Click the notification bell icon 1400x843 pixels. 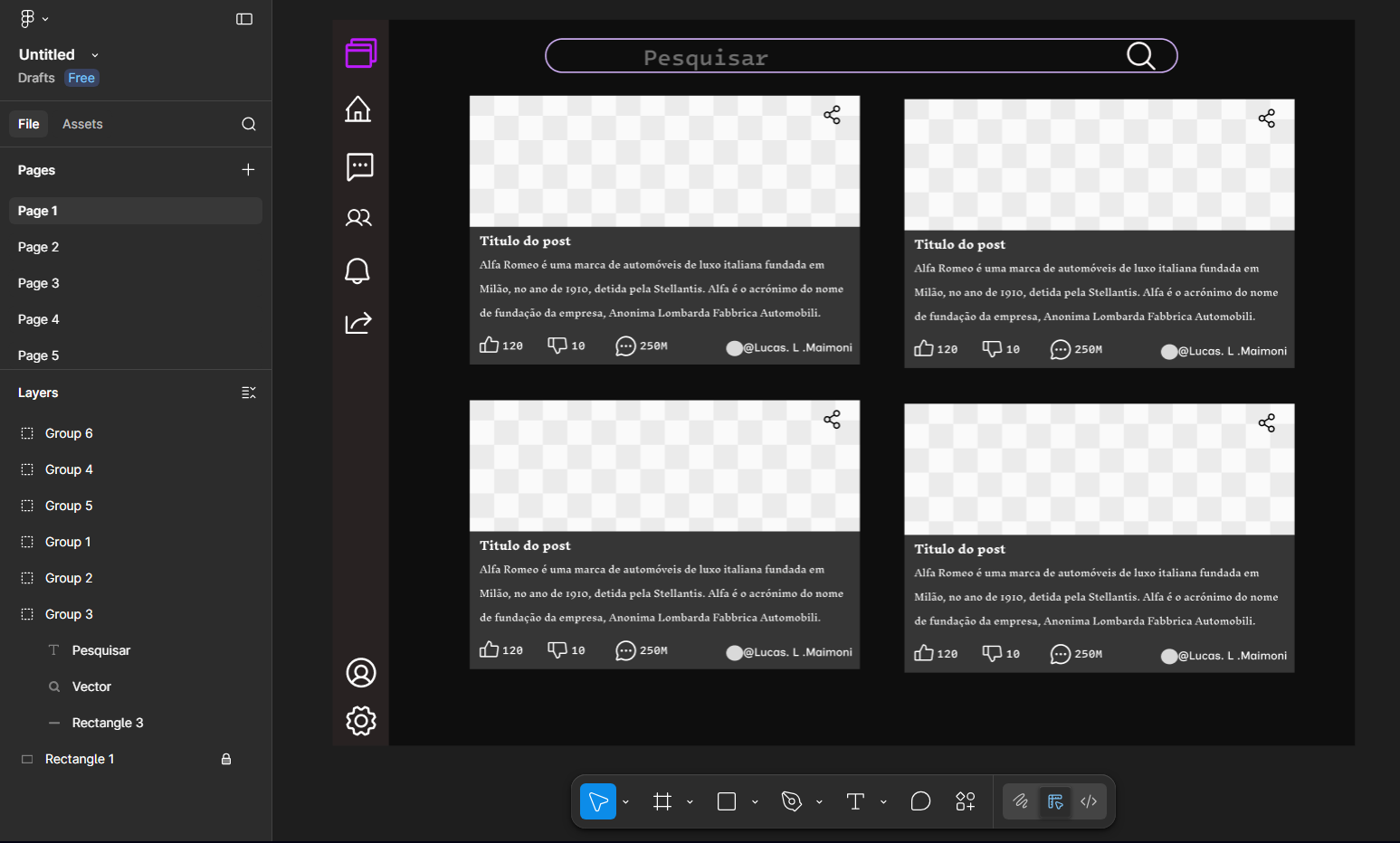[357, 270]
